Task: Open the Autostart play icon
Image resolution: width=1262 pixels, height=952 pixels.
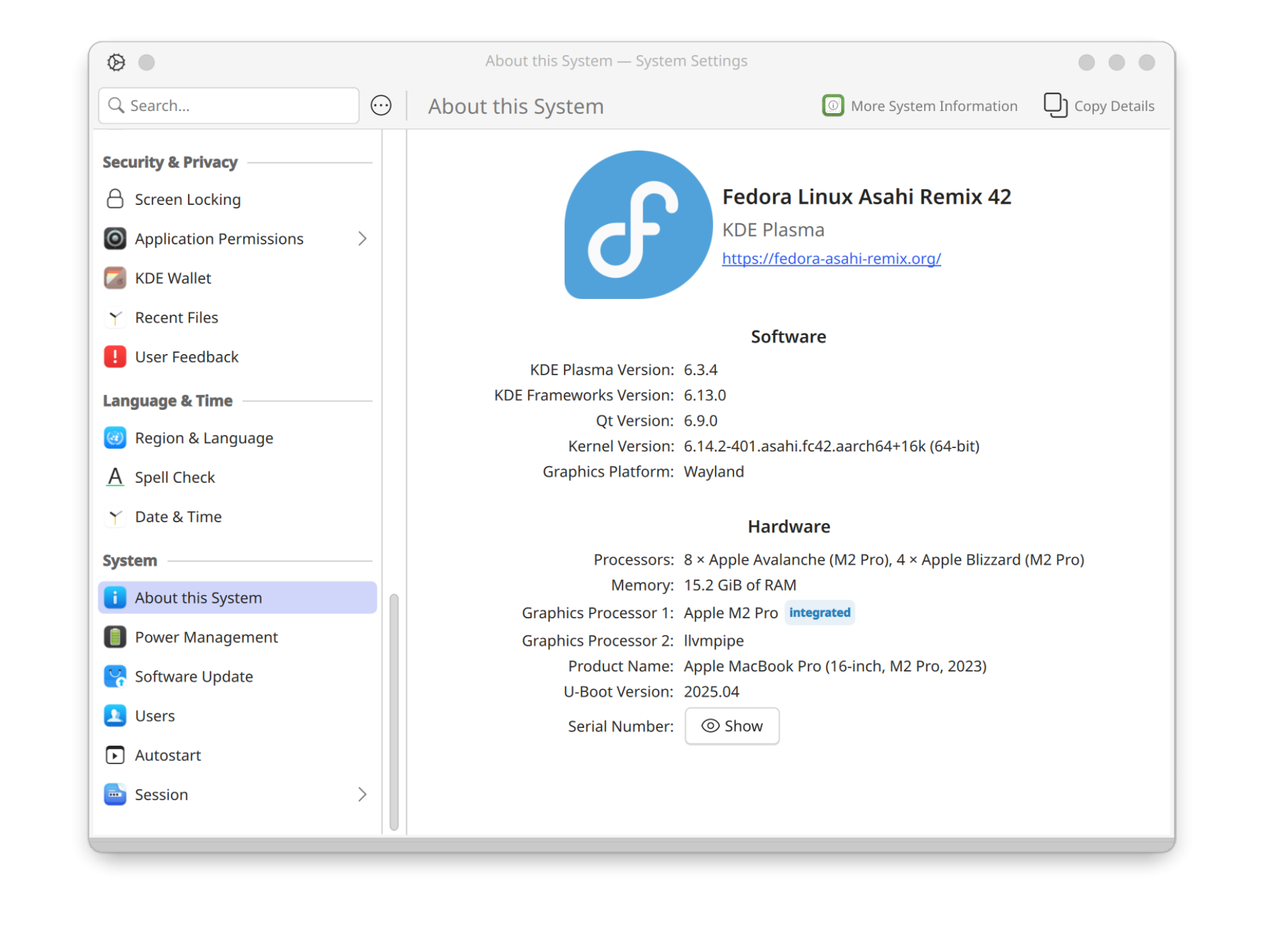Action: (115, 756)
